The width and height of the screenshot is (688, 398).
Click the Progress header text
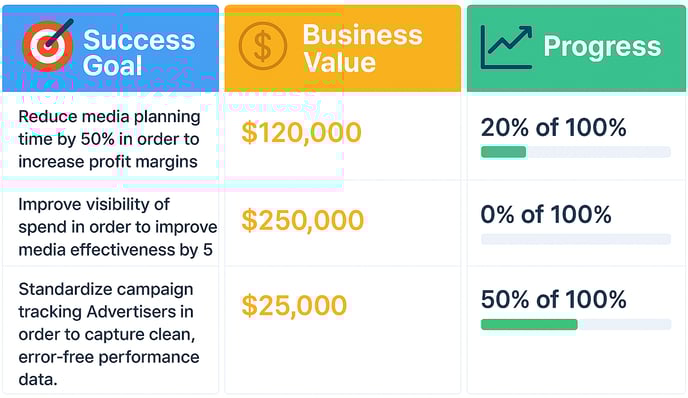click(x=602, y=47)
